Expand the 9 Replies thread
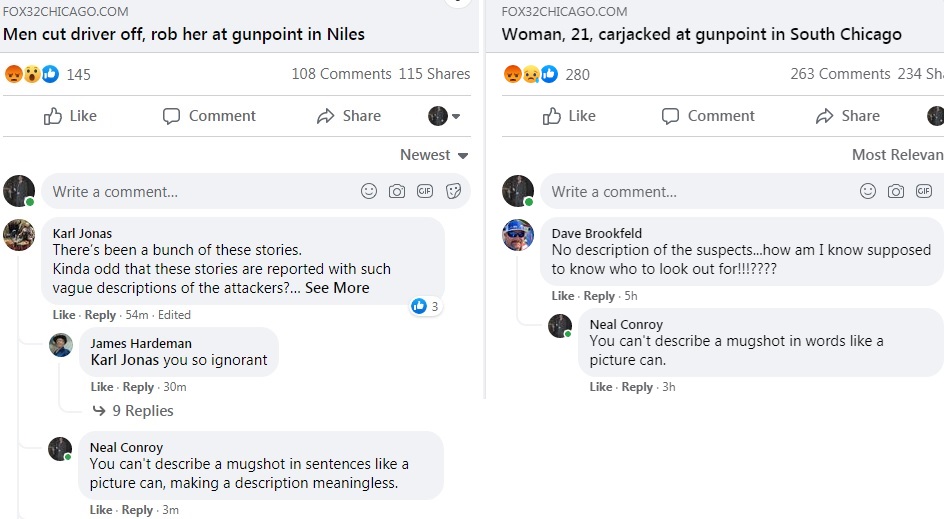This screenshot has height=519, width=944. tap(133, 411)
